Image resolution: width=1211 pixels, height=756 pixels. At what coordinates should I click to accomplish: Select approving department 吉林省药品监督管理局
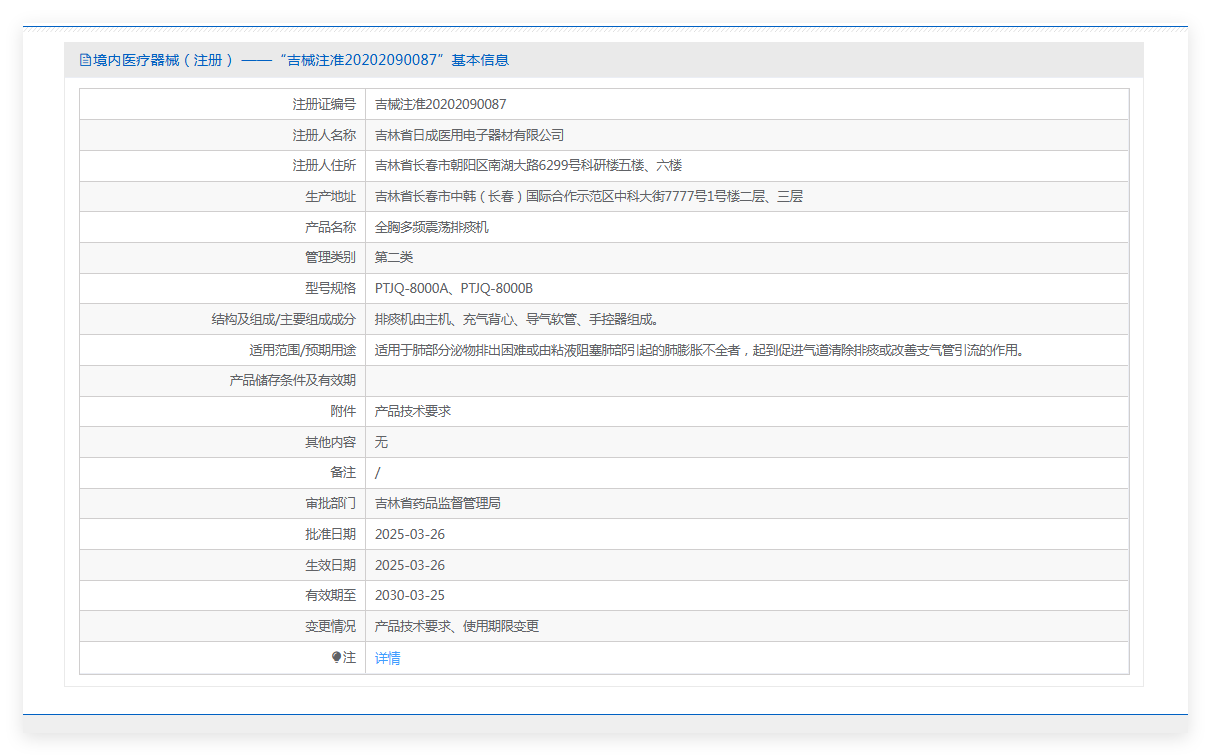[x=438, y=503]
